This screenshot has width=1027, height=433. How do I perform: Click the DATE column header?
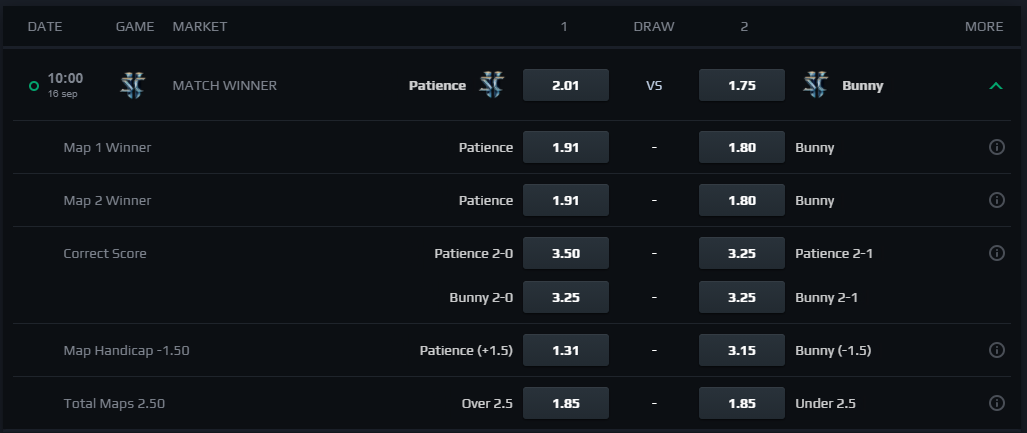(x=45, y=27)
